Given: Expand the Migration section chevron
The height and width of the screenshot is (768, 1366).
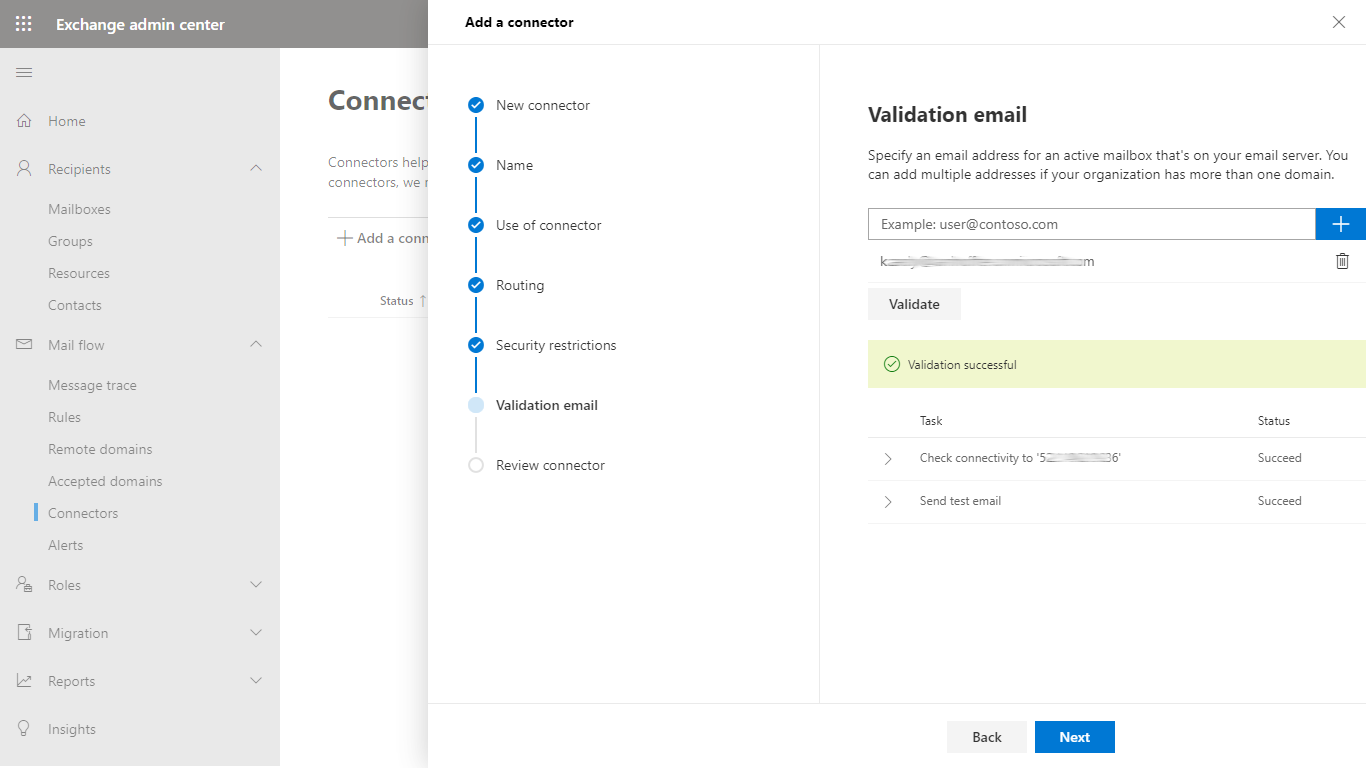Looking at the screenshot, I should click(256, 633).
